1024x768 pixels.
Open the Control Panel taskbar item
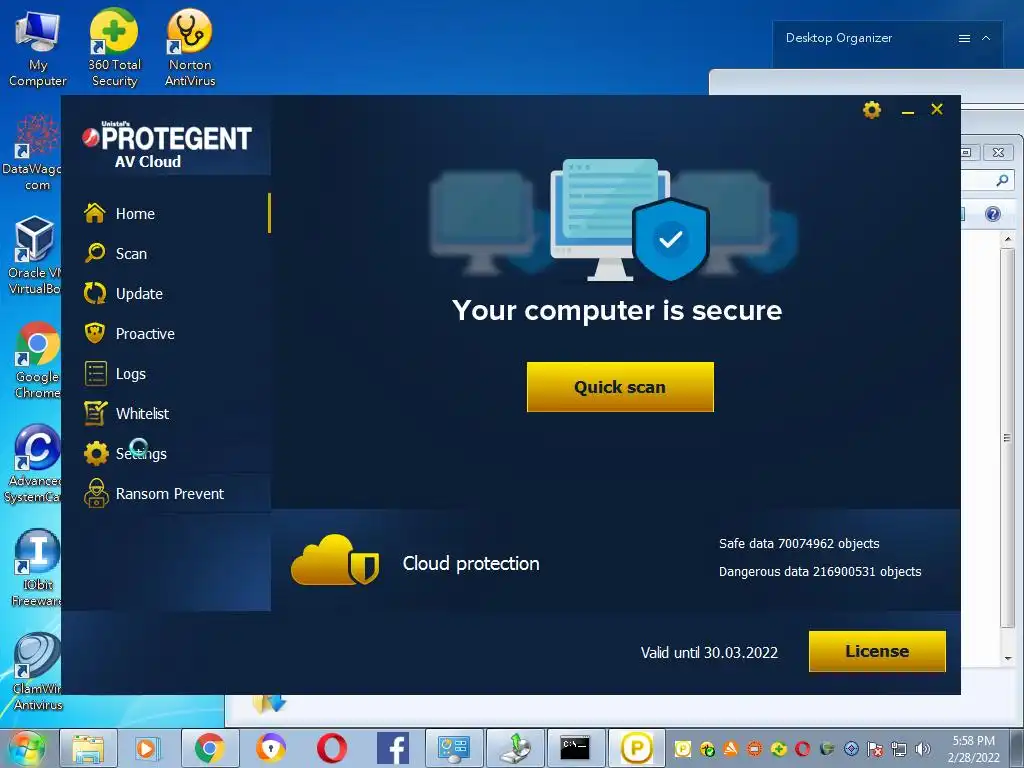pos(453,748)
